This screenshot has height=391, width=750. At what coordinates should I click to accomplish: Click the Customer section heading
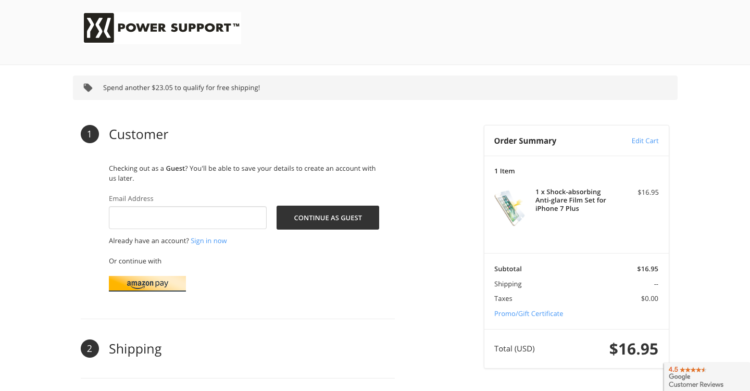click(x=138, y=134)
